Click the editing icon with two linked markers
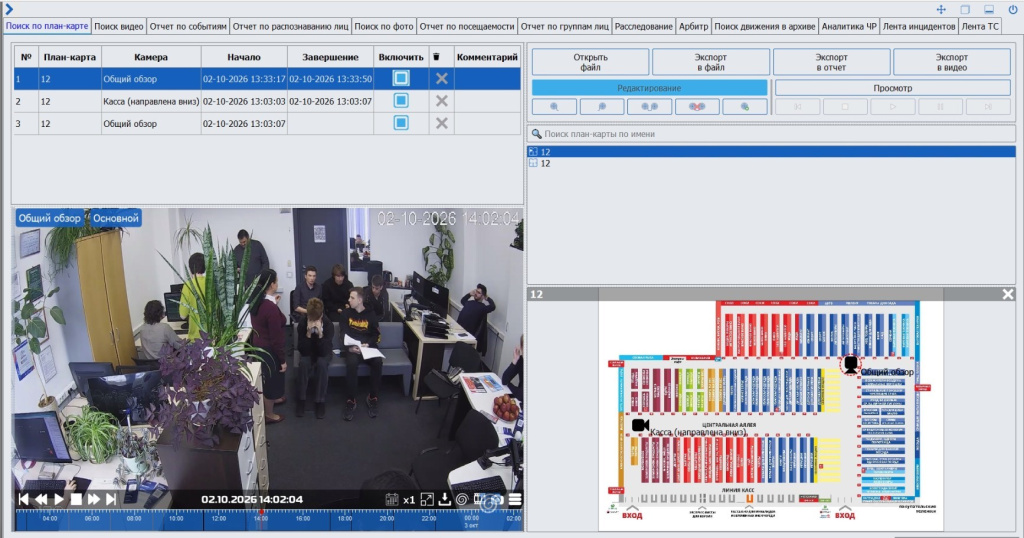The height and width of the screenshot is (538, 1024). click(x=649, y=106)
